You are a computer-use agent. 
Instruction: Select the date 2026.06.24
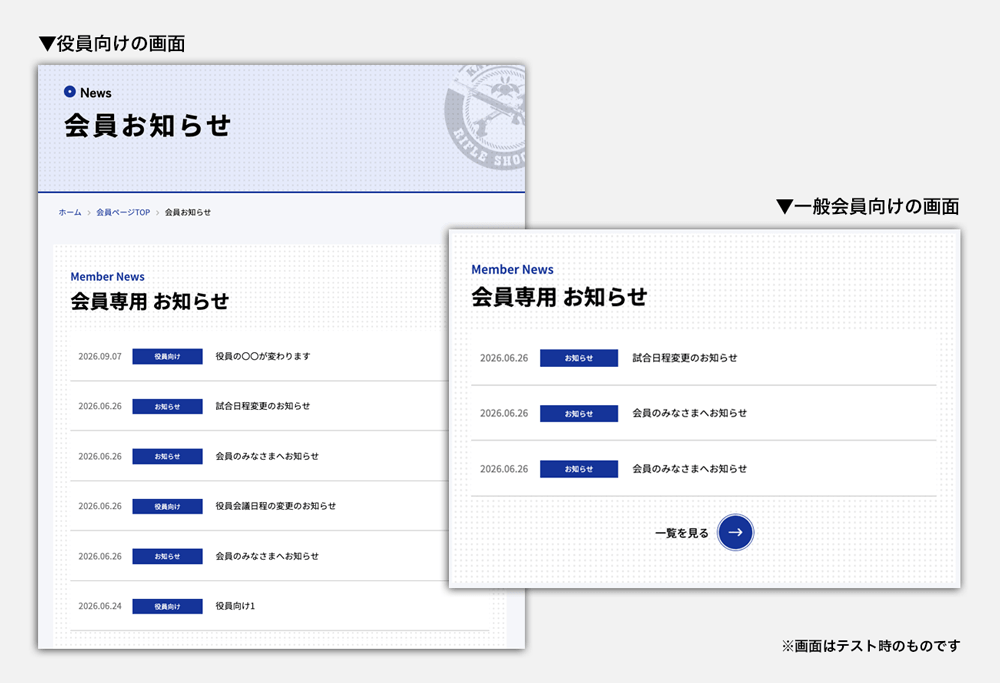click(99, 606)
